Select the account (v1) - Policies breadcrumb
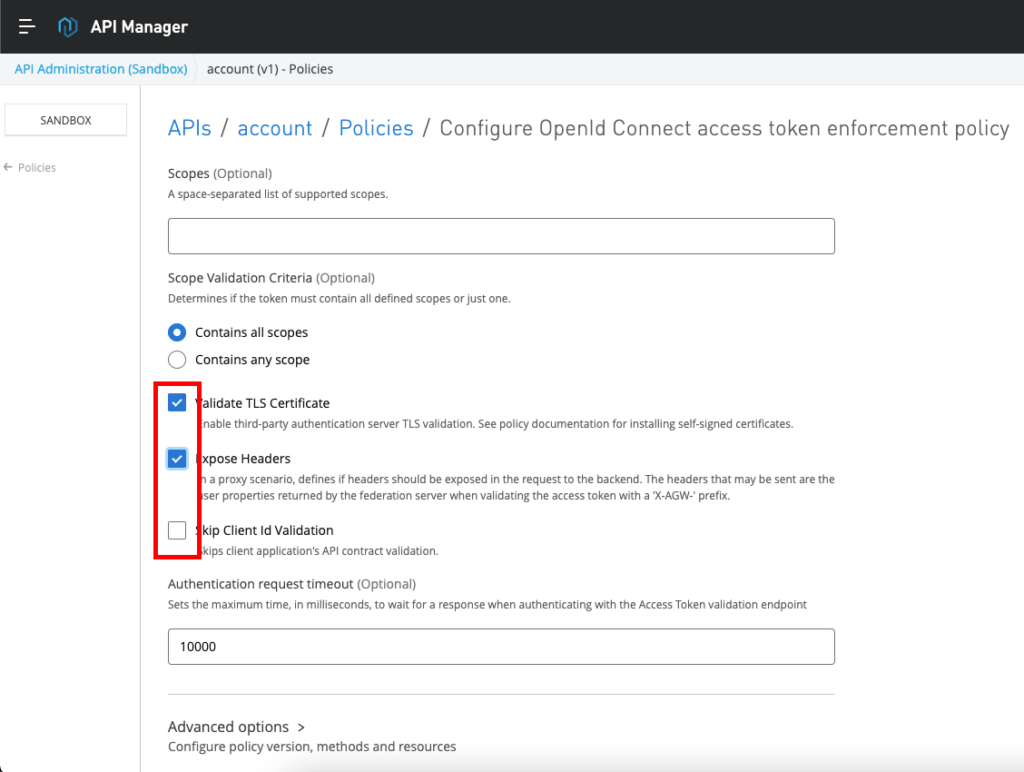This screenshot has height=772, width=1024. click(x=270, y=69)
